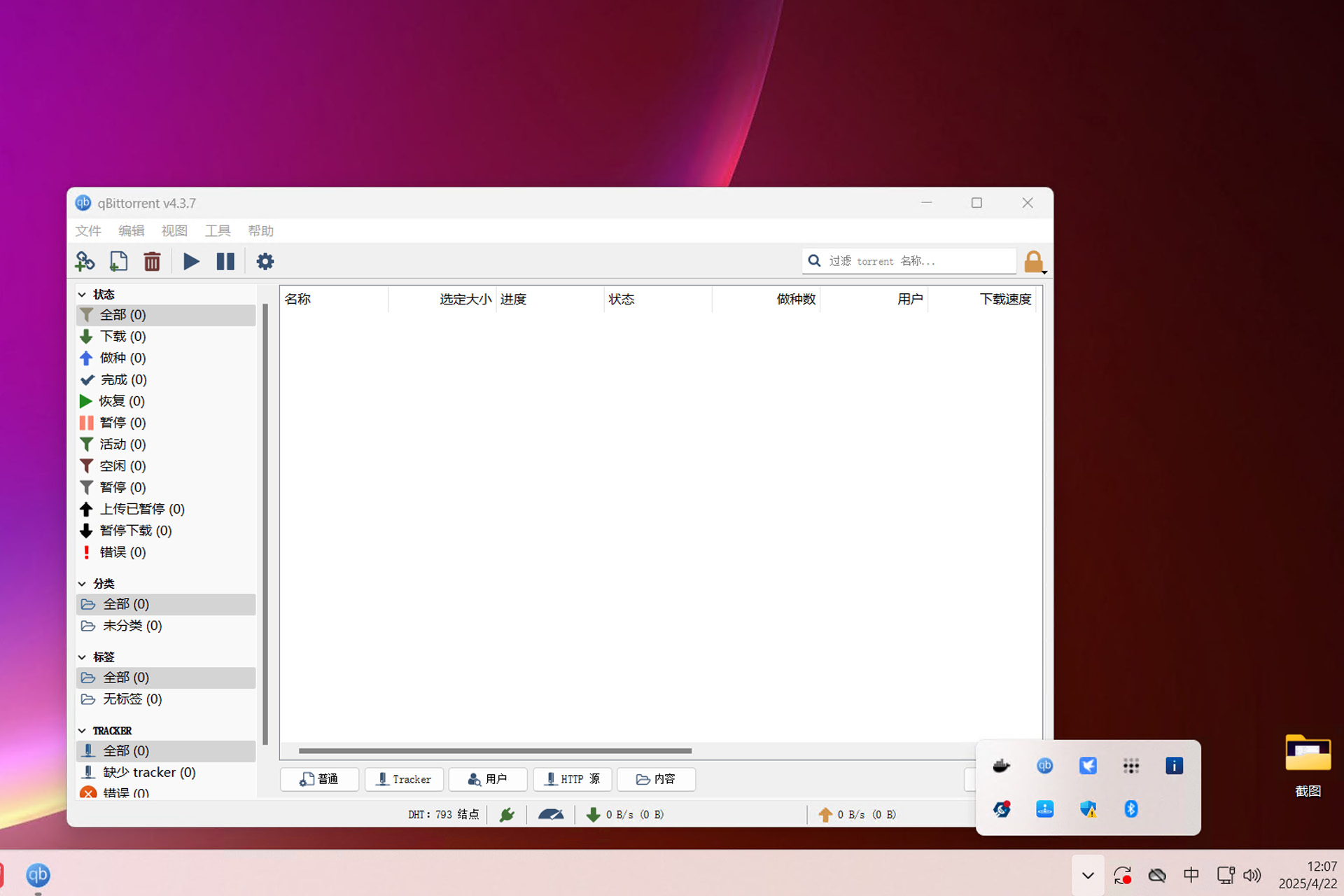Viewport: 1344px width, 896px height.
Task: Select 空闲 (0) status filter
Action: pos(166,466)
